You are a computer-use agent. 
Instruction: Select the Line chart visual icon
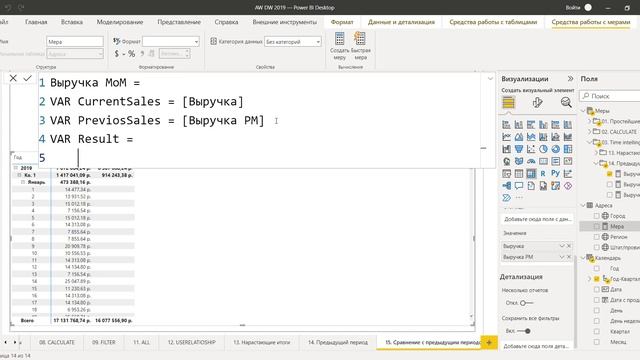[x=506, y=137]
